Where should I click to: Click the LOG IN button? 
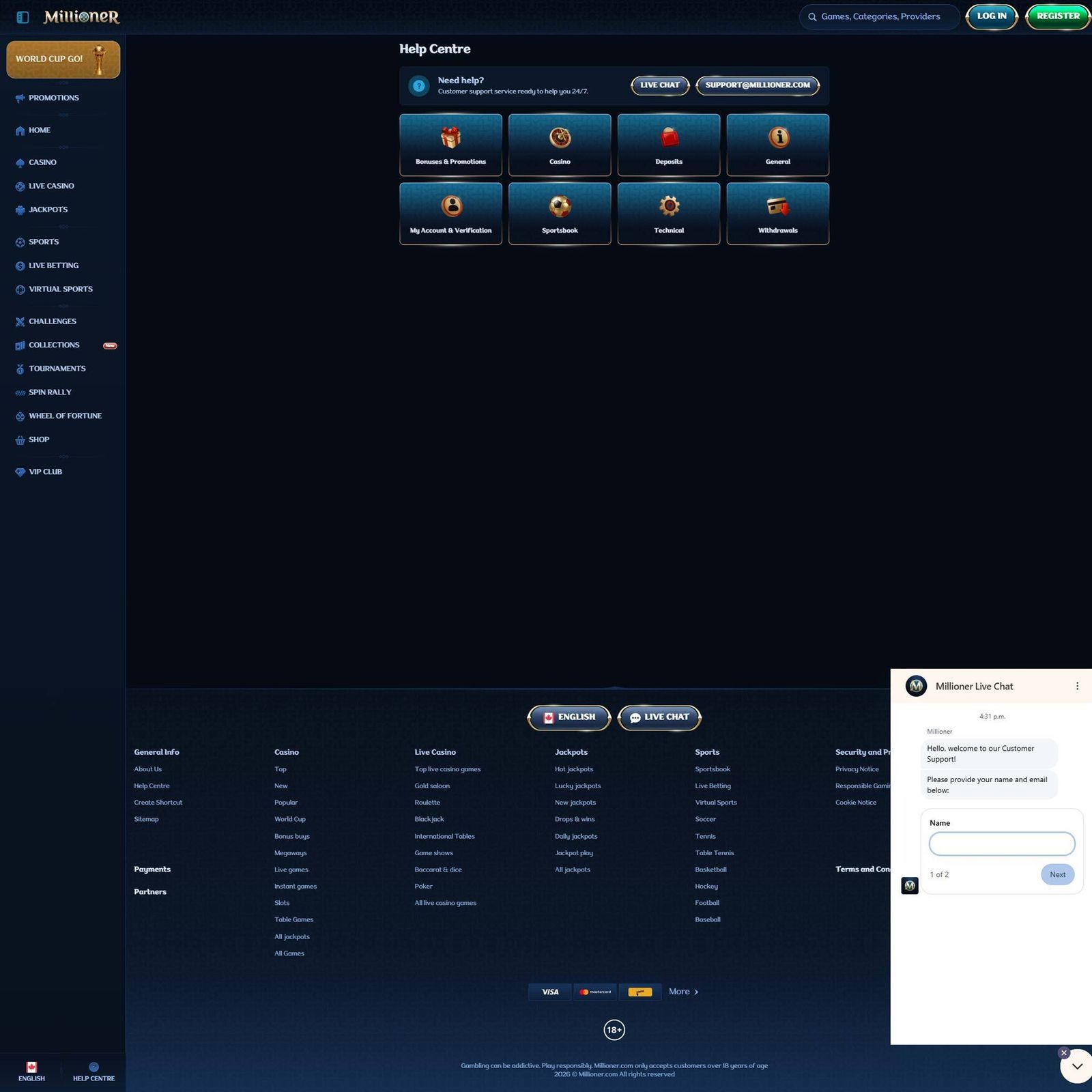pos(992,16)
